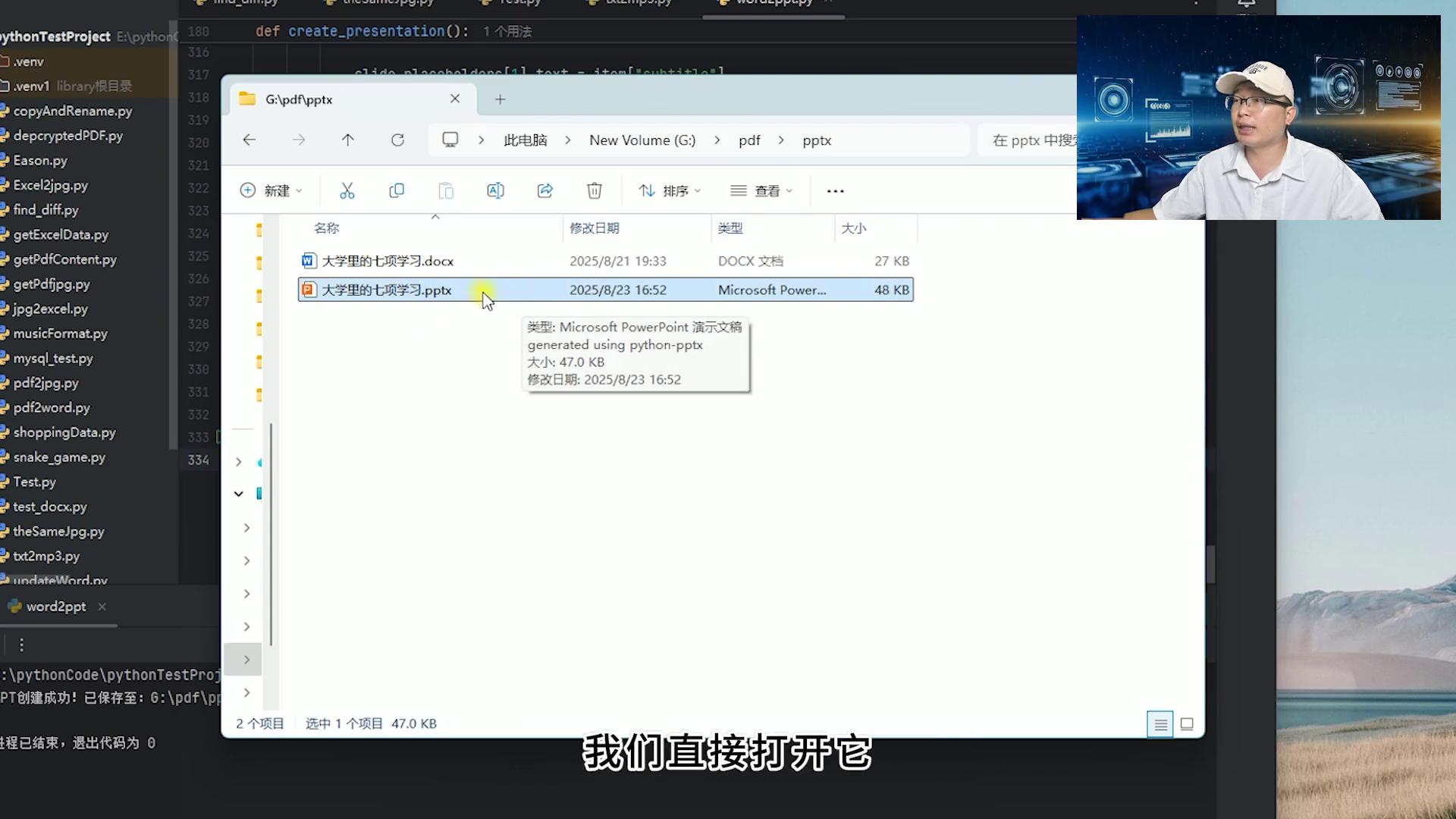Open the Share icon in Explorer toolbar
The height and width of the screenshot is (819, 1456).
(x=544, y=190)
